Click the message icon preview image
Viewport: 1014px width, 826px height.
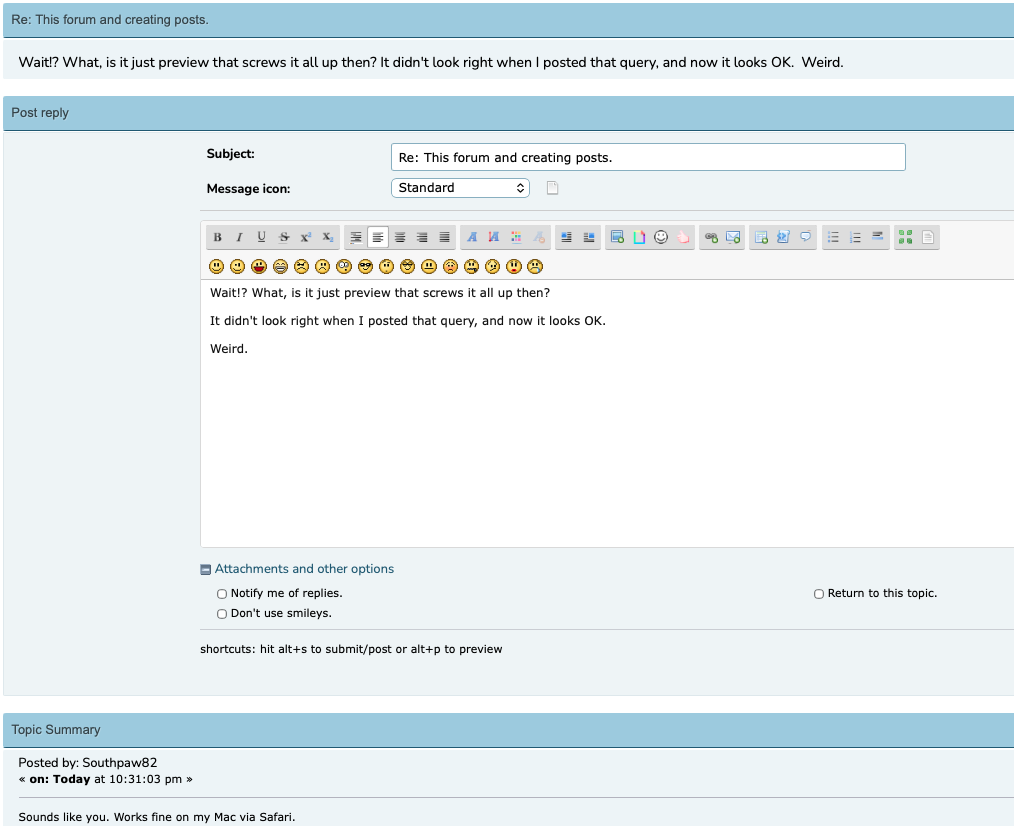coord(552,188)
